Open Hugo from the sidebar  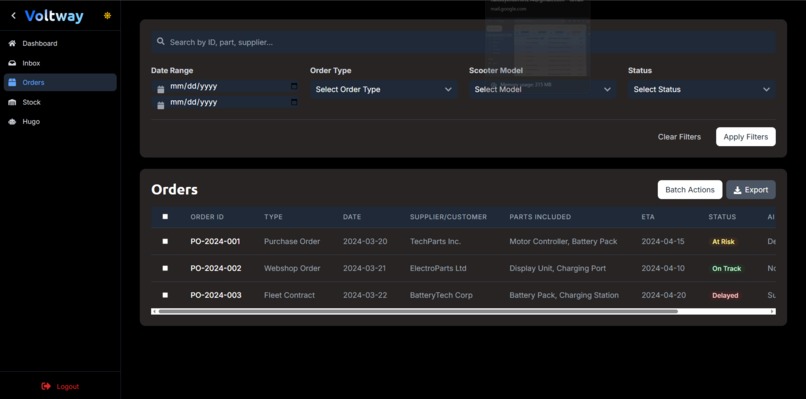click(60, 121)
